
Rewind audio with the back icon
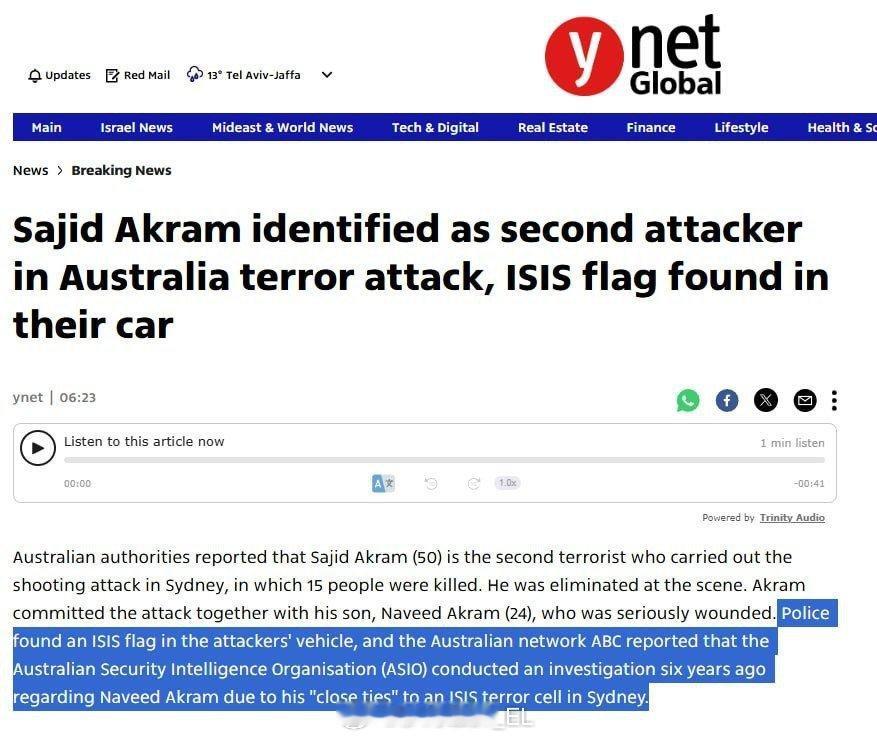(x=431, y=483)
